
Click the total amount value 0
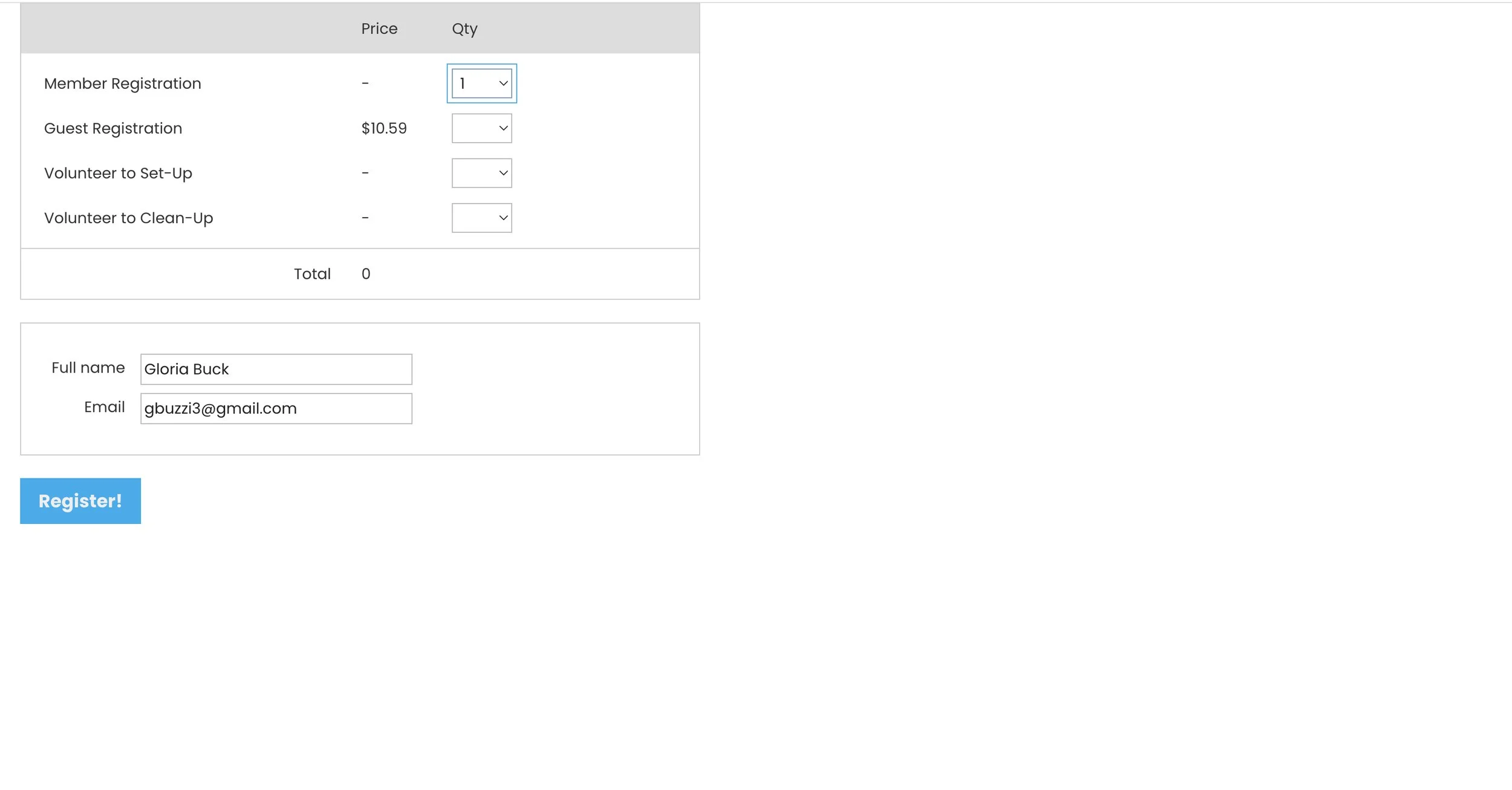tap(366, 274)
